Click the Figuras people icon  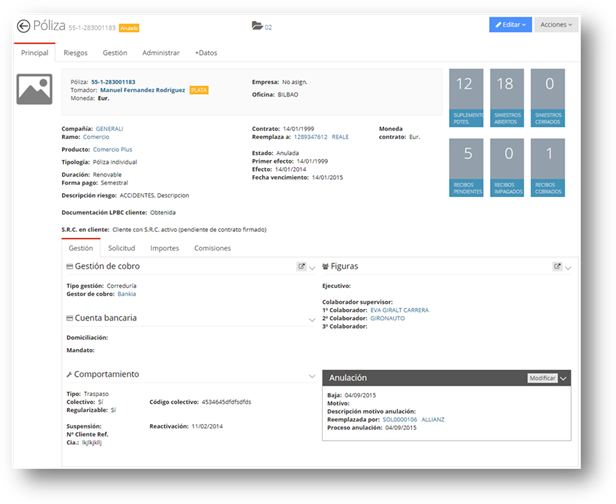pos(325,266)
